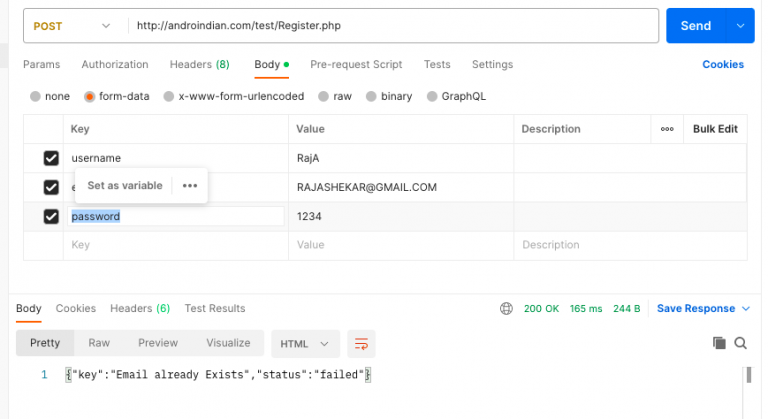Search the response with magnifier icon

click(741, 343)
